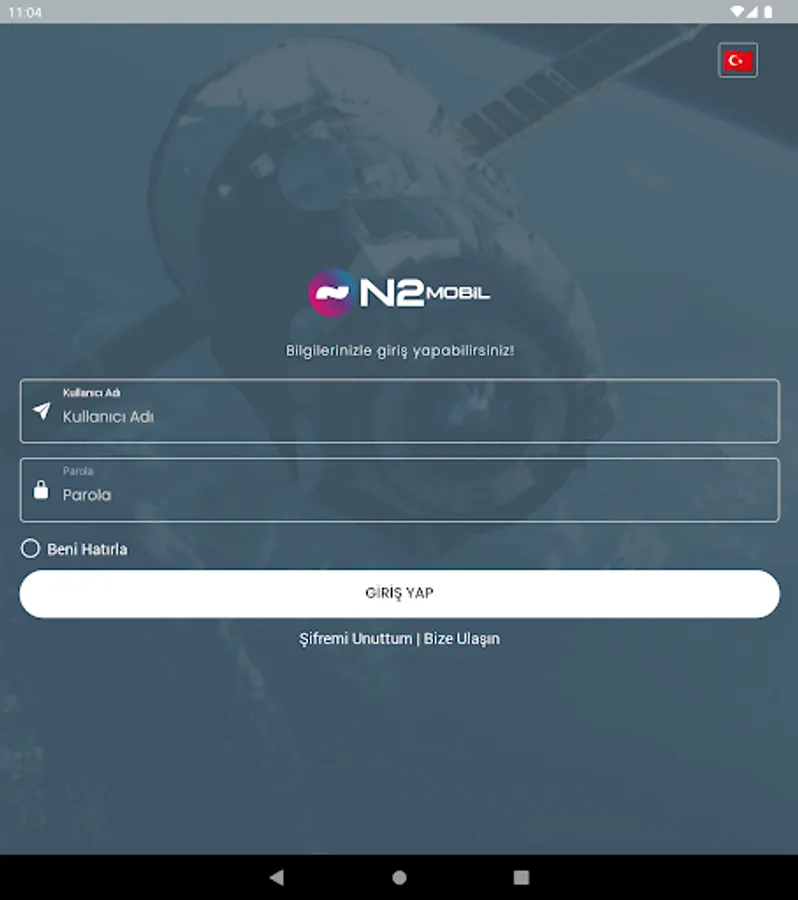Click the padlock icon in password field
798x900 pixels.
(x=41, y=490)
